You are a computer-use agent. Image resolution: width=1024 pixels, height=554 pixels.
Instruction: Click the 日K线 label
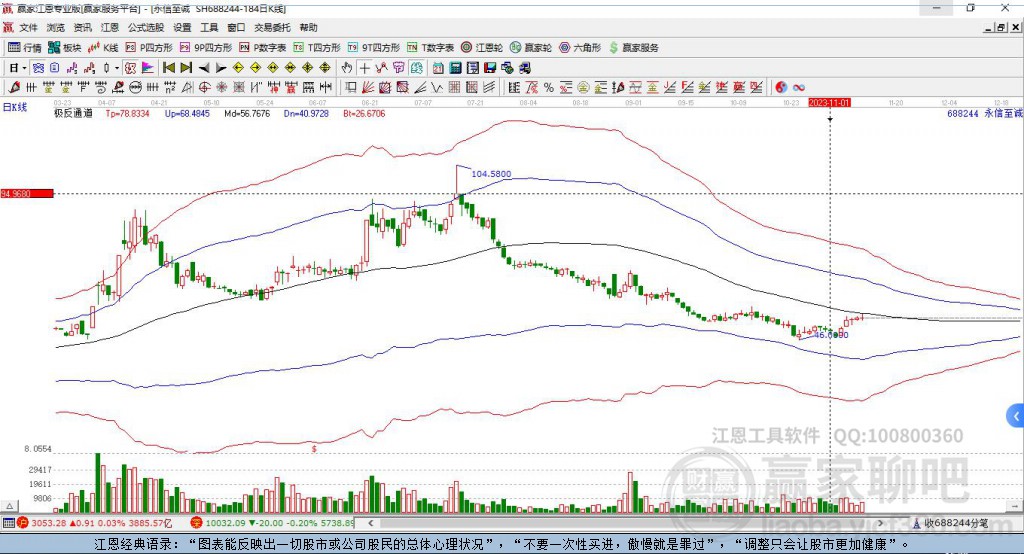(x=15, y=107)
